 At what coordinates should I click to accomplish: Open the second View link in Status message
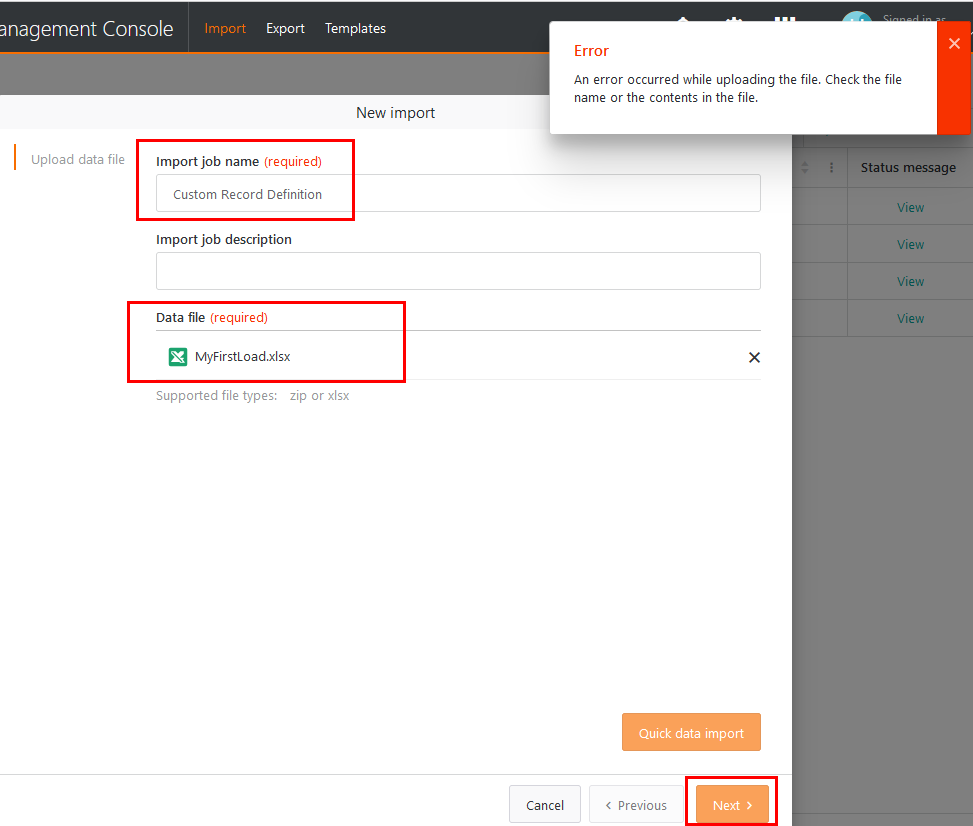[910, 245]
